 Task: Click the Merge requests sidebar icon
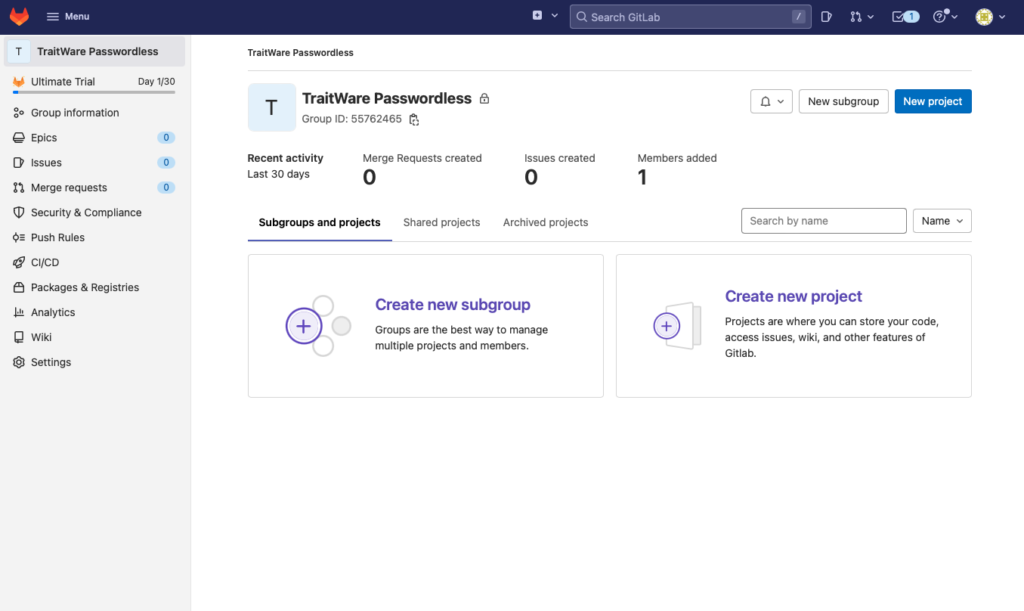pos(18,187)
